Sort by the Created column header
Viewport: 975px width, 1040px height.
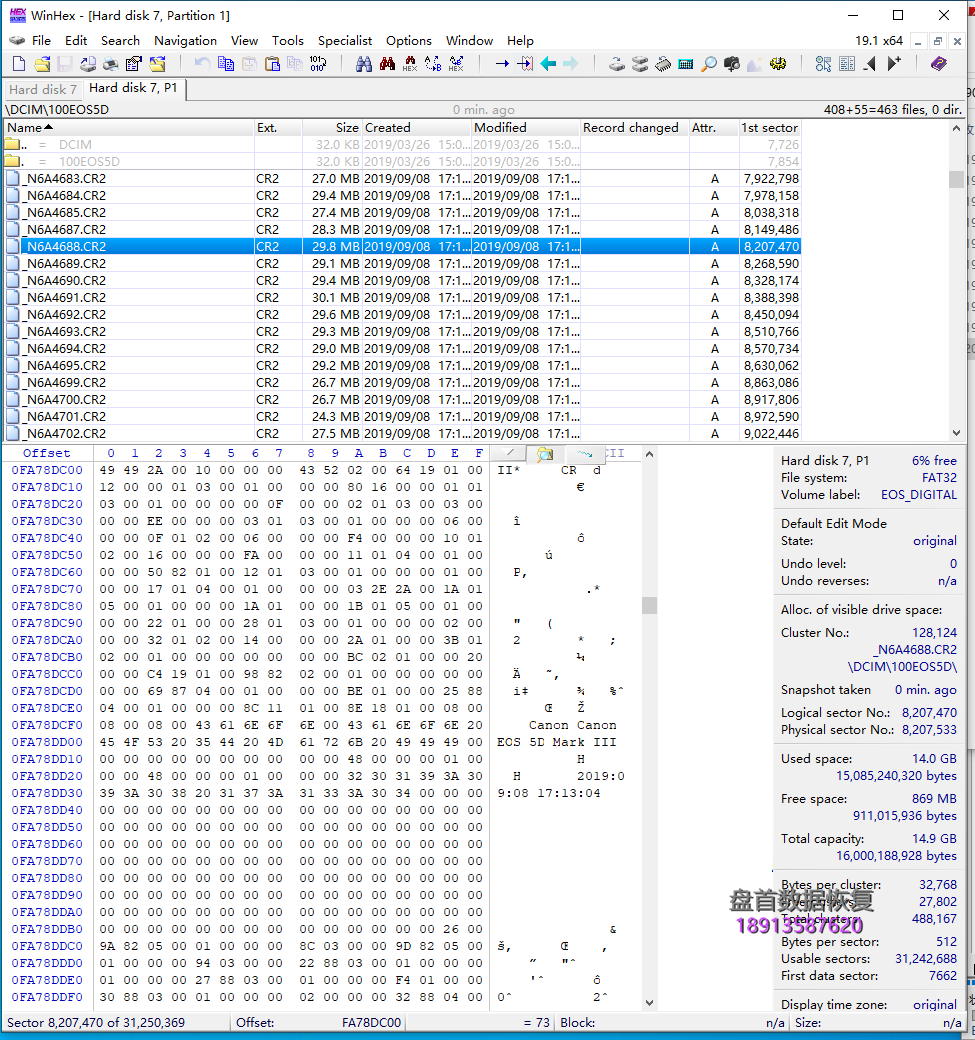pyautogui.click(x=417, y=127)
